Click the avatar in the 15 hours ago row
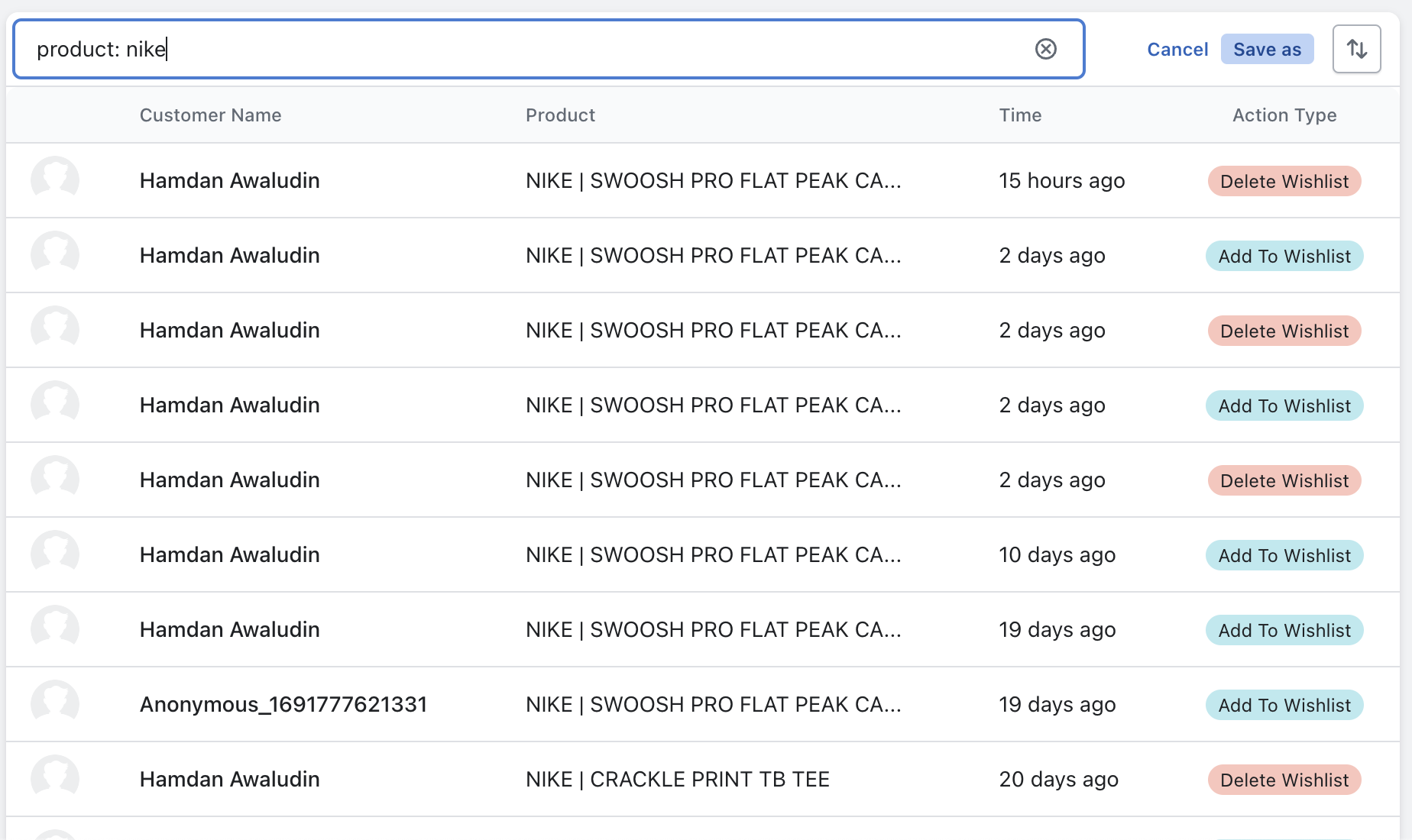Viewport: 1412px width, 840px height. tap(55, 180)
